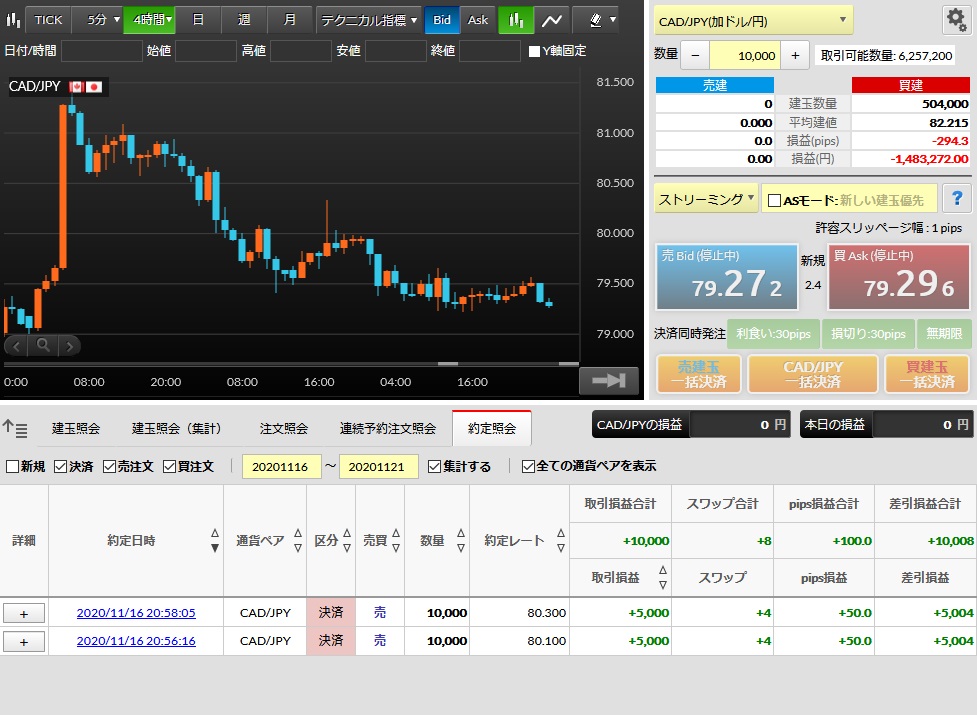Screen dimensions: 977x715
Task: Click the CAD/JPY一括決済 button
Action: point(813,374)
